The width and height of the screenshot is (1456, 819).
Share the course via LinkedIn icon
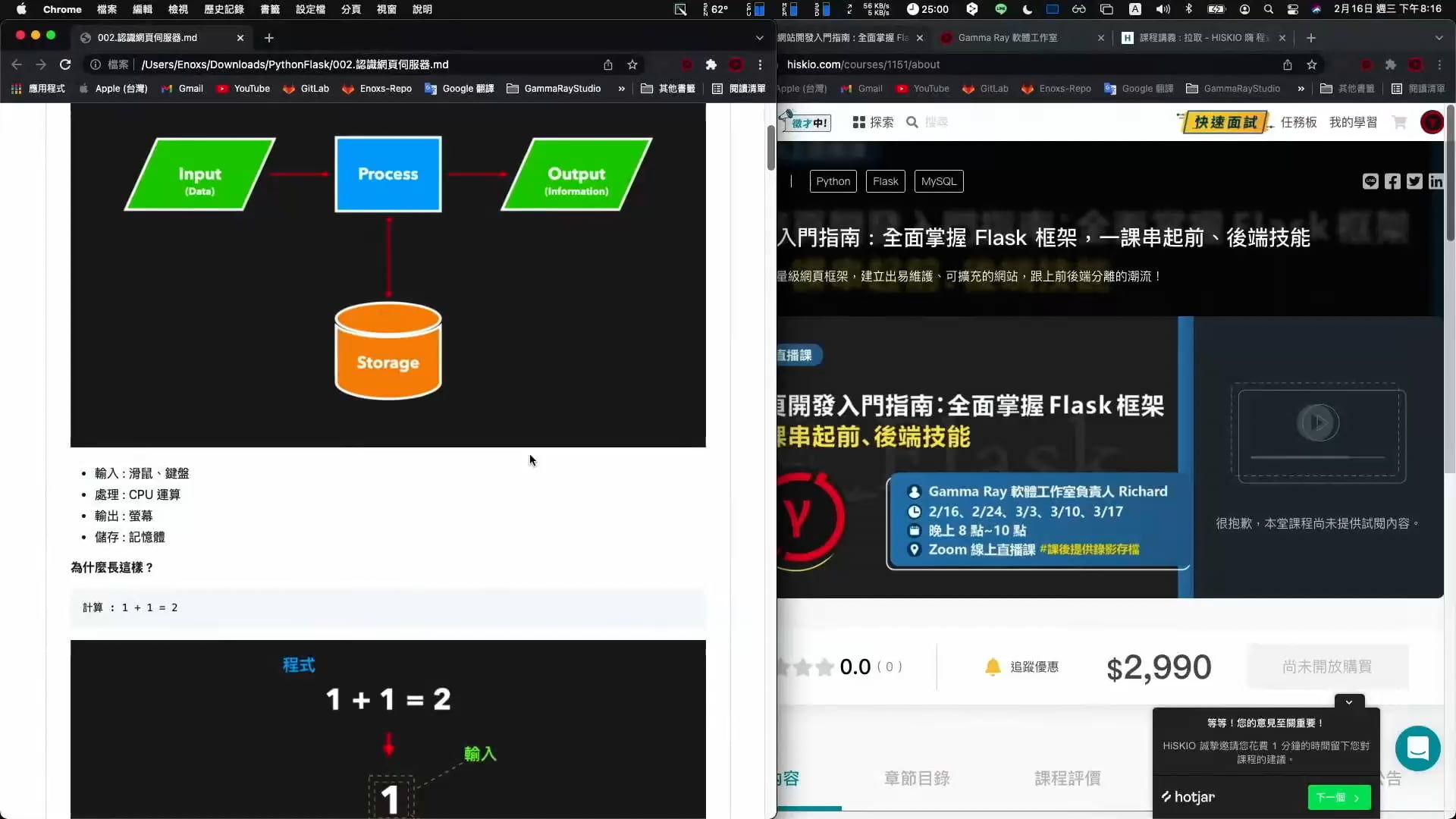[1436, 181]
